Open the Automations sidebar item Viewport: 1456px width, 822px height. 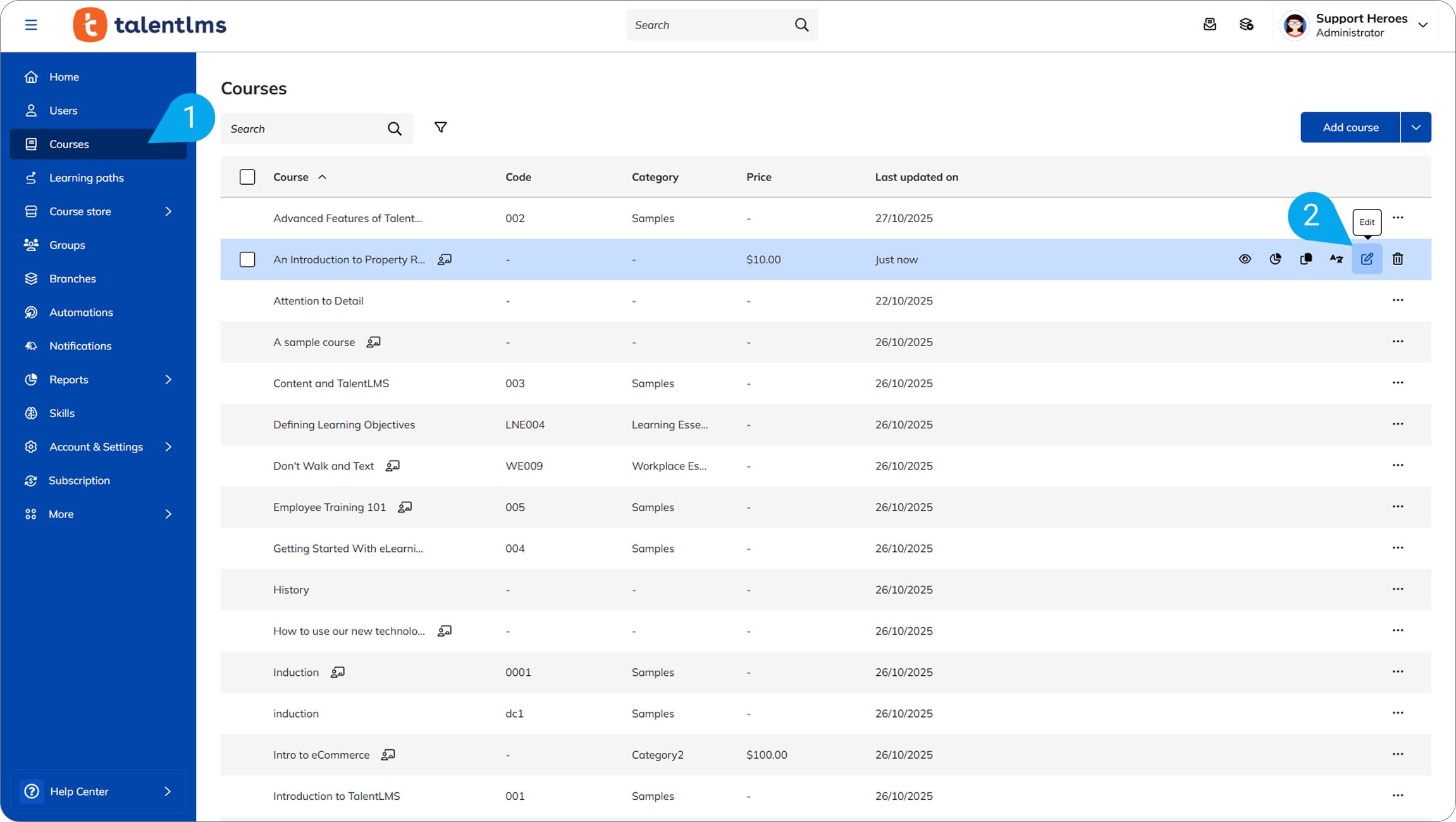point(81,312)
